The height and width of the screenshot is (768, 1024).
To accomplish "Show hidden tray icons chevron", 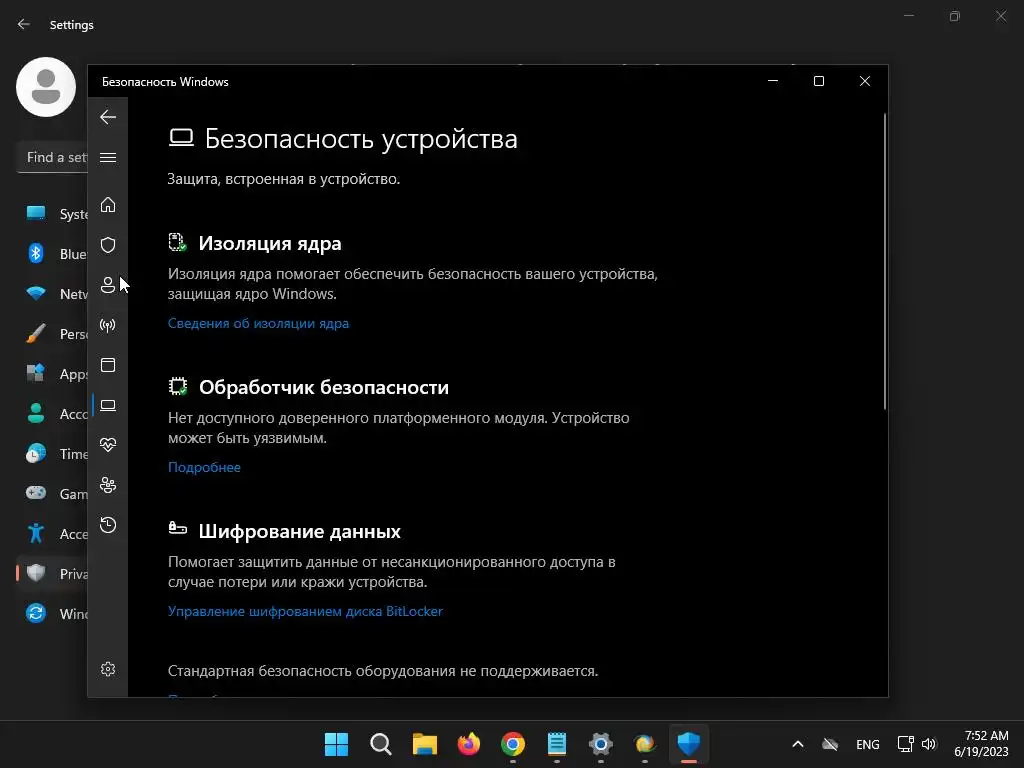I will click(x=798, y=744).
